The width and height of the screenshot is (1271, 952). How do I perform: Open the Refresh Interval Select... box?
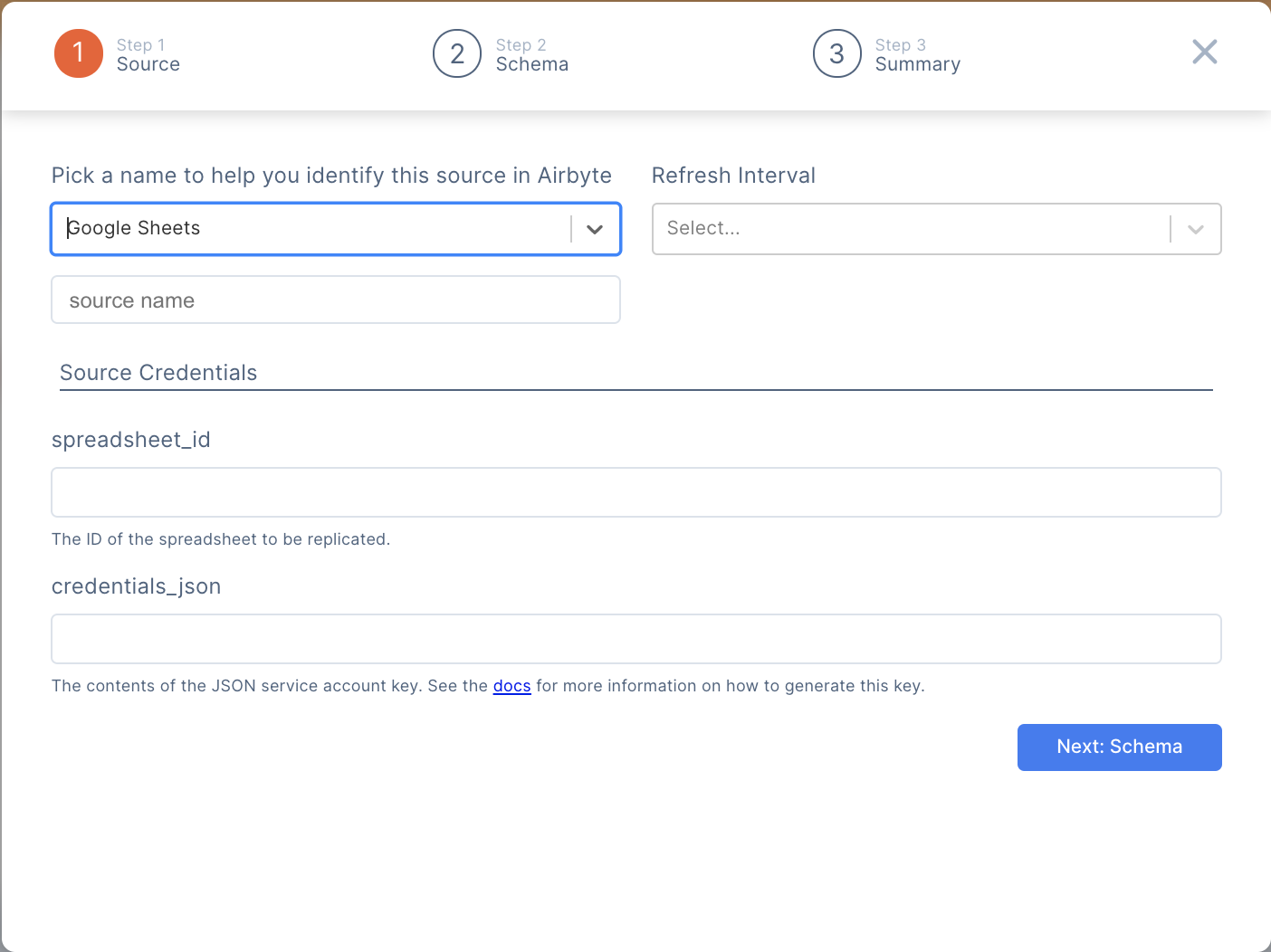937,229
